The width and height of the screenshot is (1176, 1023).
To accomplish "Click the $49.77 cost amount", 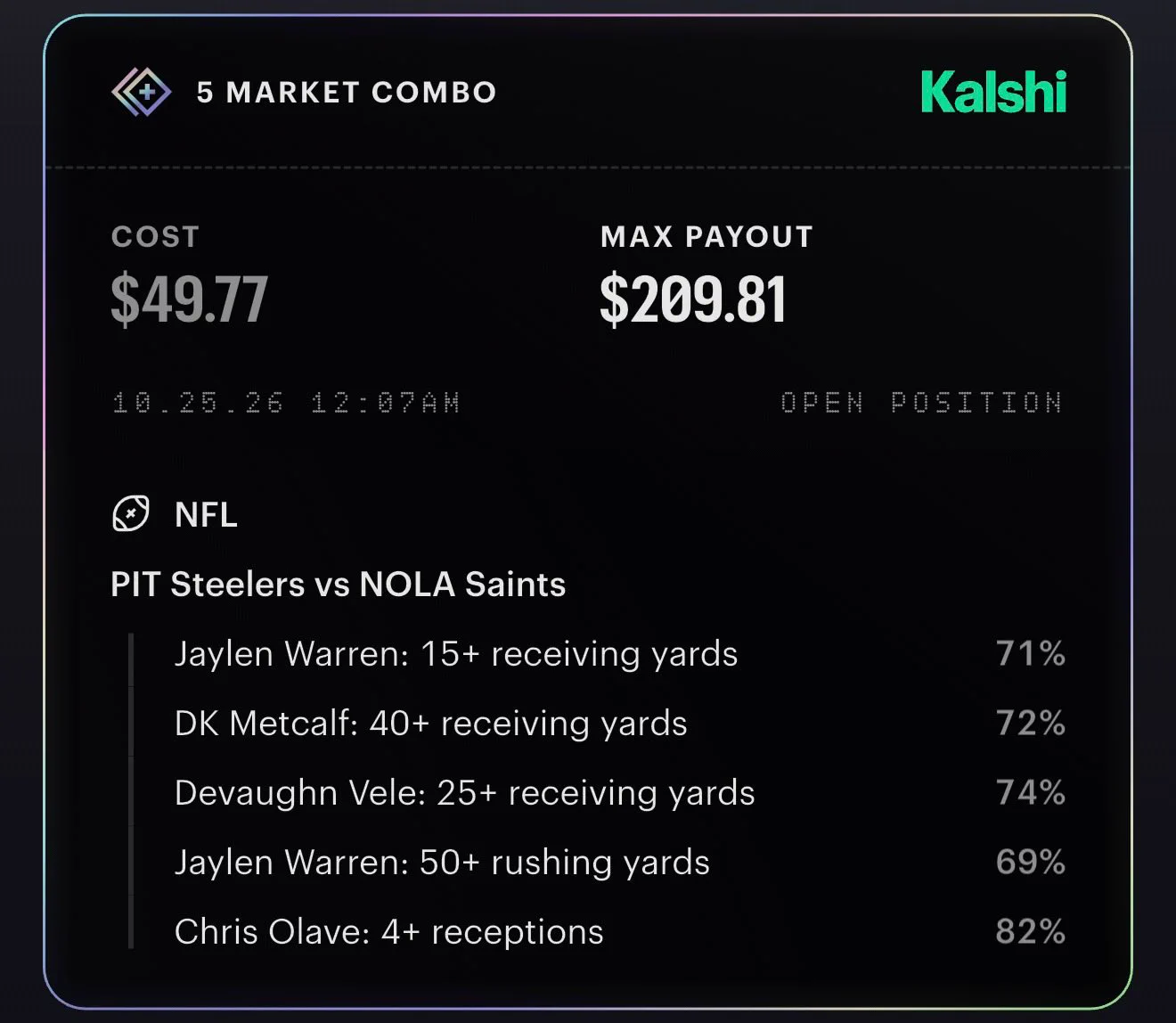I will [189, 299].
